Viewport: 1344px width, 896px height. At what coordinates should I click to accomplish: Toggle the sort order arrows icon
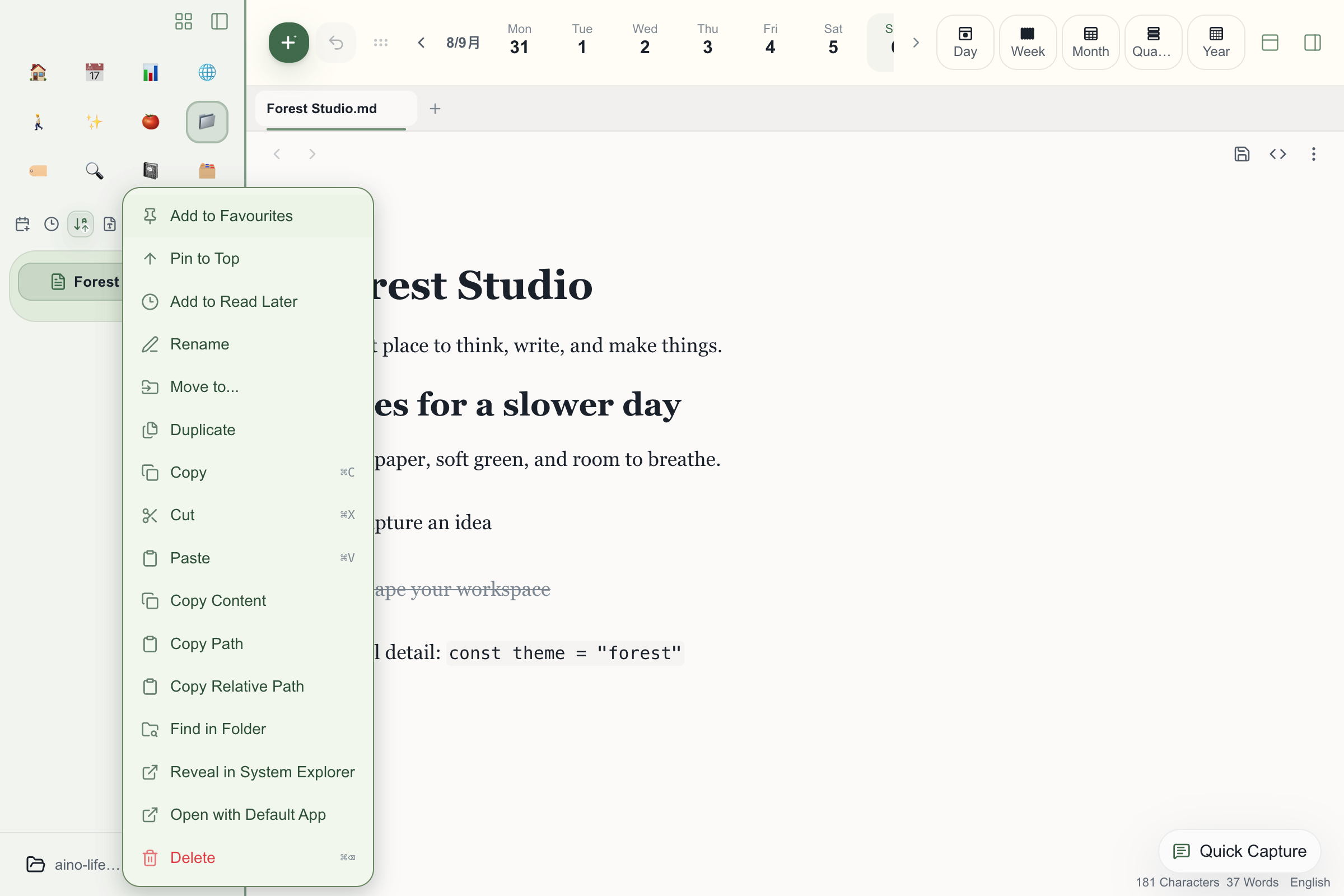(x=81, y=224)
